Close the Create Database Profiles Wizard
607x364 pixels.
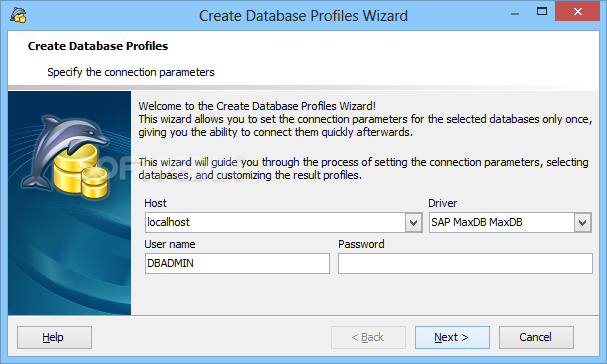(578, 12)
